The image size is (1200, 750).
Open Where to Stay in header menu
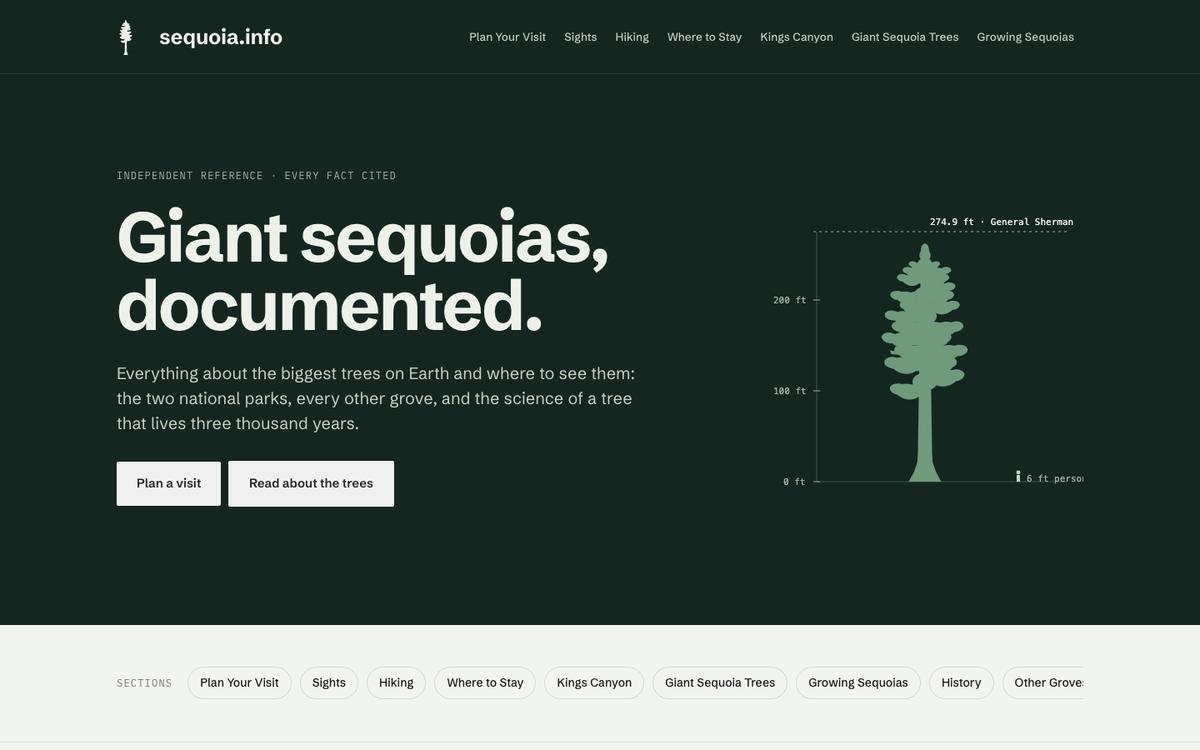pos(704,37)
